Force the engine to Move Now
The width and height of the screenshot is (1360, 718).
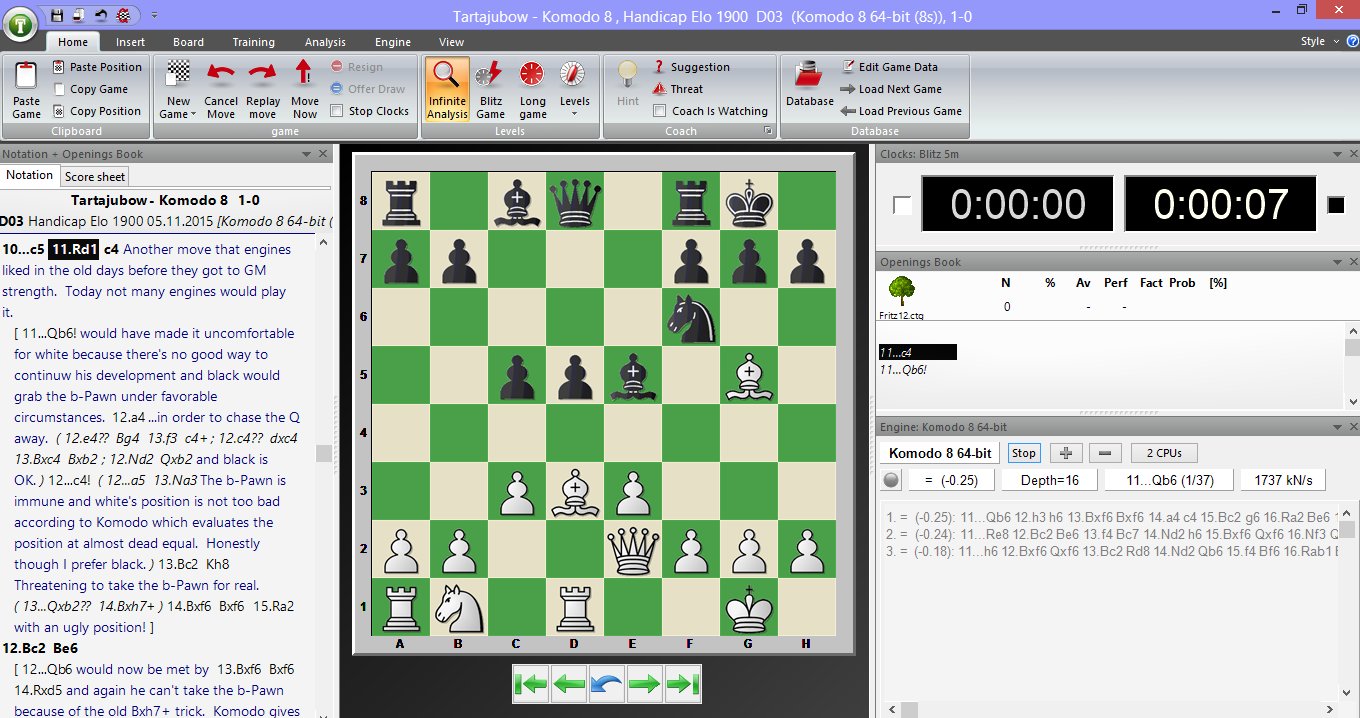pos(304,88)
